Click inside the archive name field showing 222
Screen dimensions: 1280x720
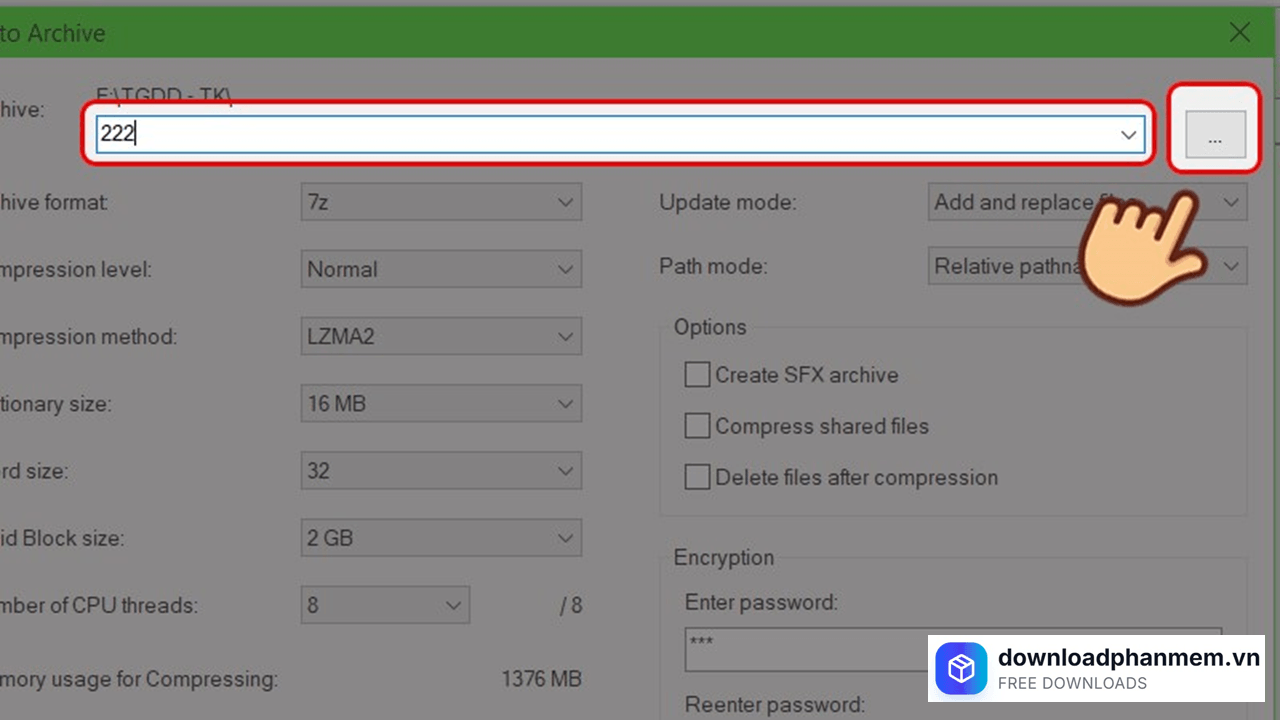click(400, 134)
